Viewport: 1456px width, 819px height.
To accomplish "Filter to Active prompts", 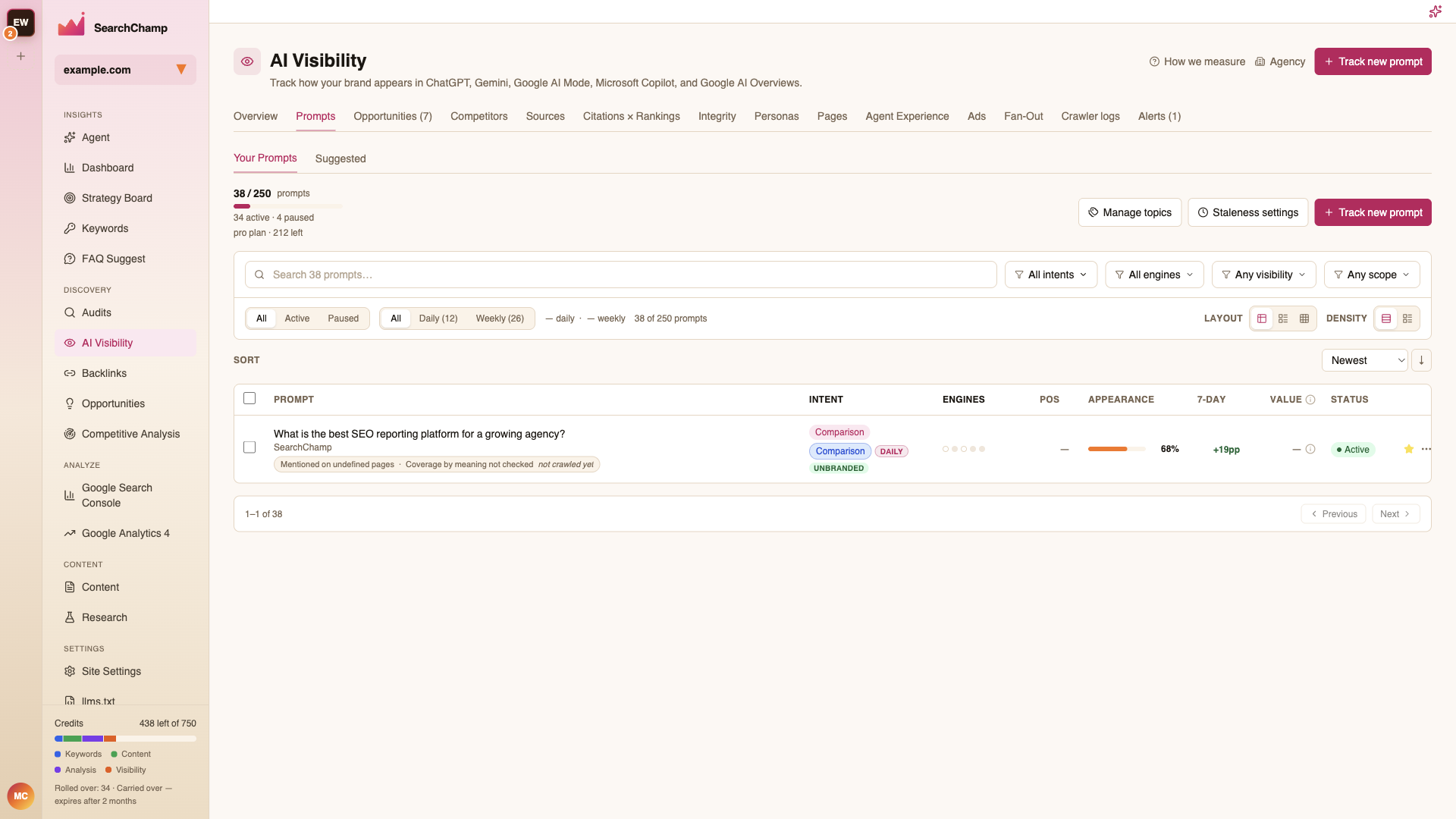I will (297, 318).
